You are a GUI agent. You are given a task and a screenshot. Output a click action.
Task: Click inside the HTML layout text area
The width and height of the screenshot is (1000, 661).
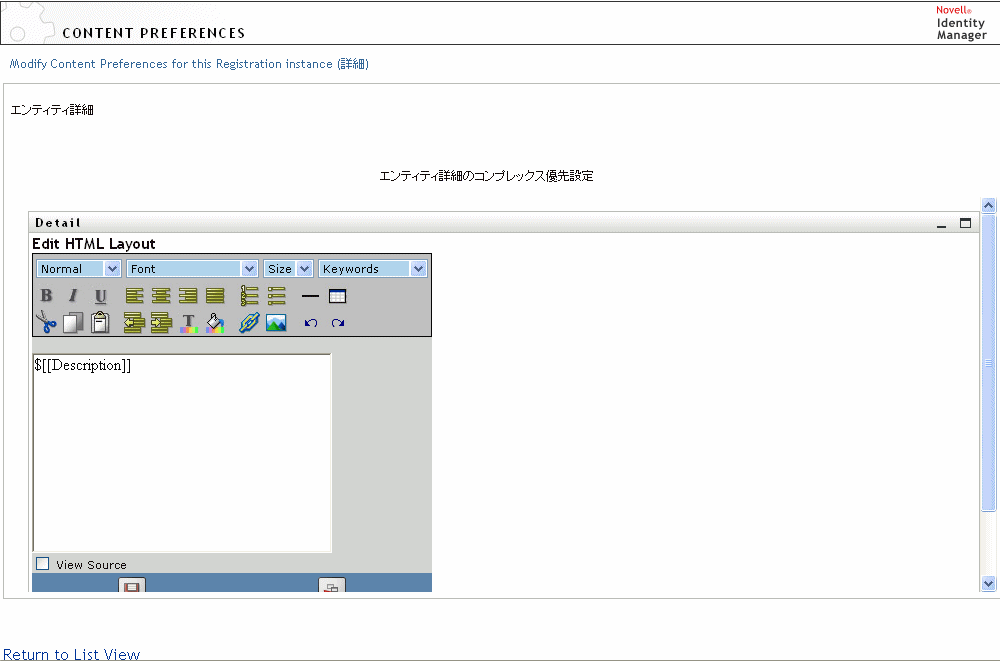click(182, 453)
